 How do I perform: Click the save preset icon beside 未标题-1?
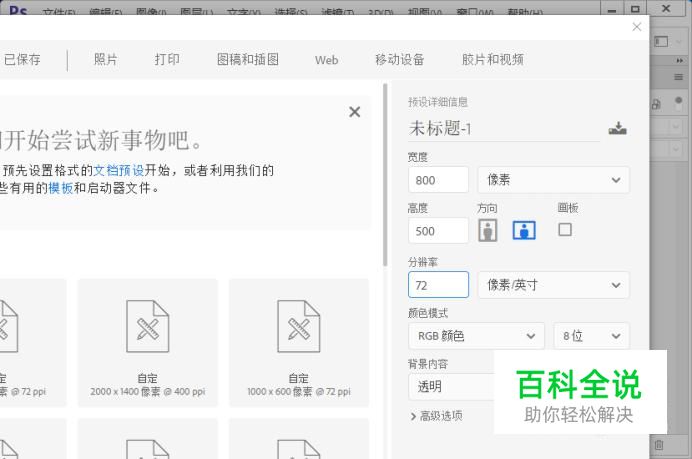617,128
